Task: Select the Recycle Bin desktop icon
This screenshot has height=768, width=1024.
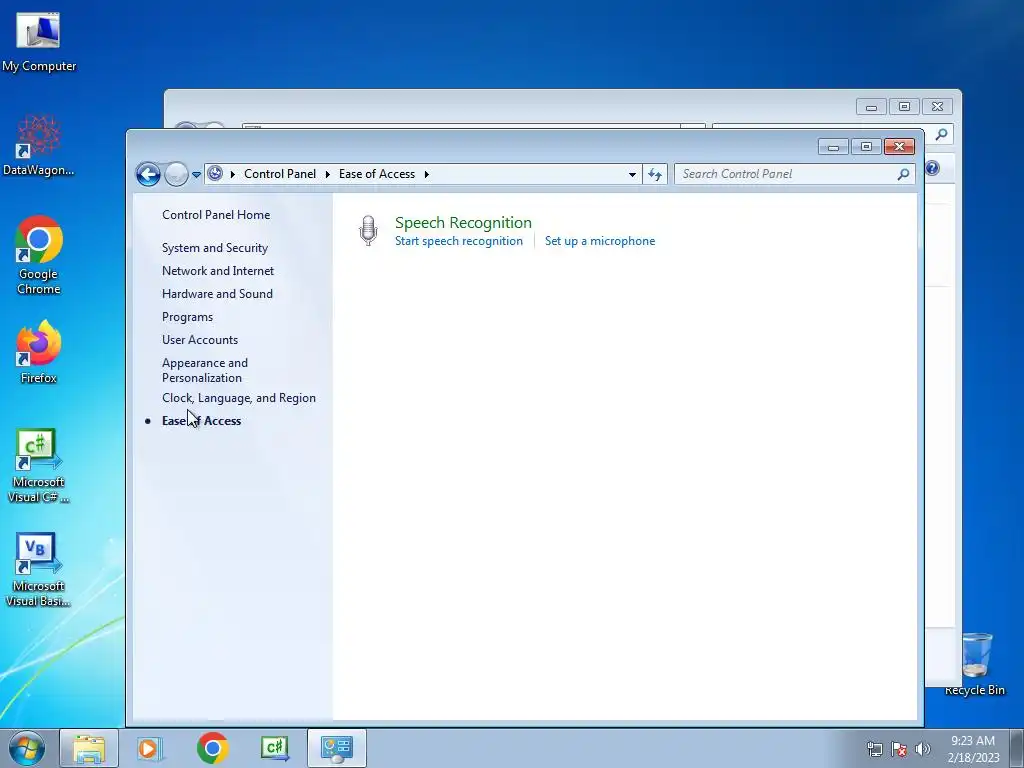Action: click(x=976, y=664)
